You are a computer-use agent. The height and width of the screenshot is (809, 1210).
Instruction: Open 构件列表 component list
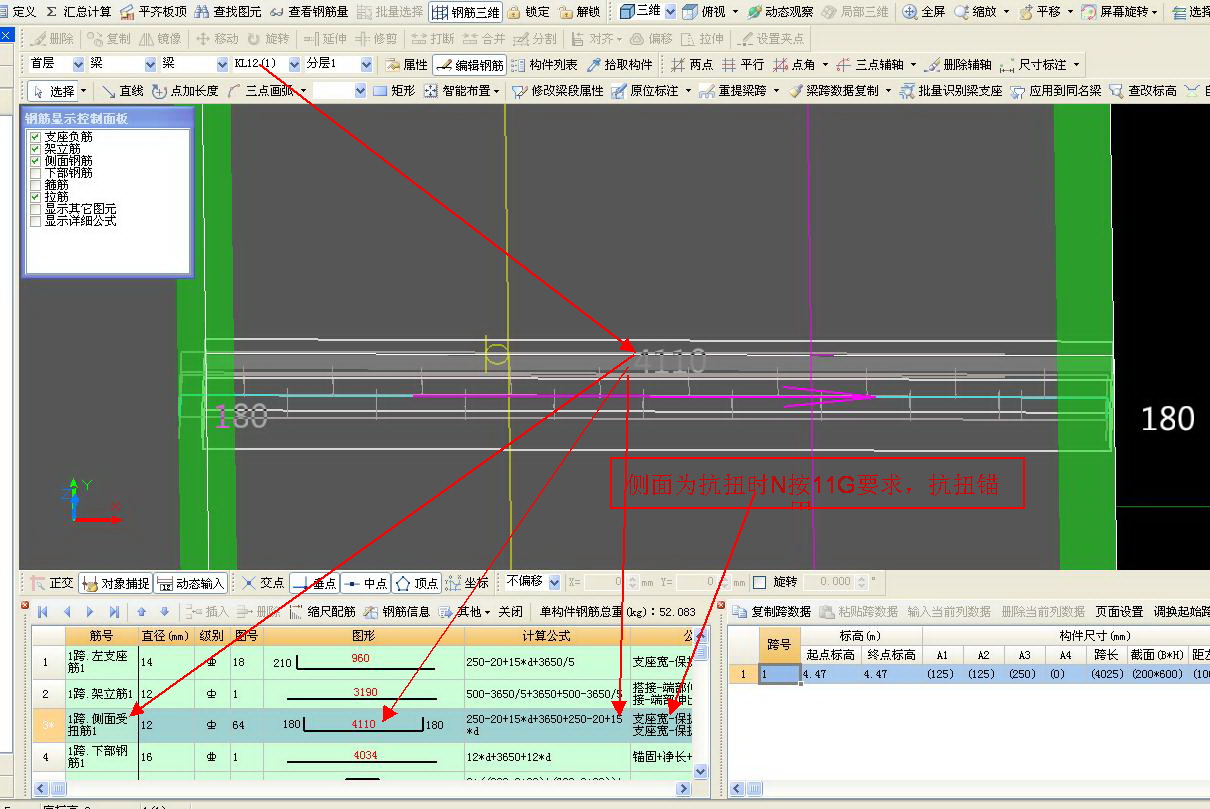(543, 64)
